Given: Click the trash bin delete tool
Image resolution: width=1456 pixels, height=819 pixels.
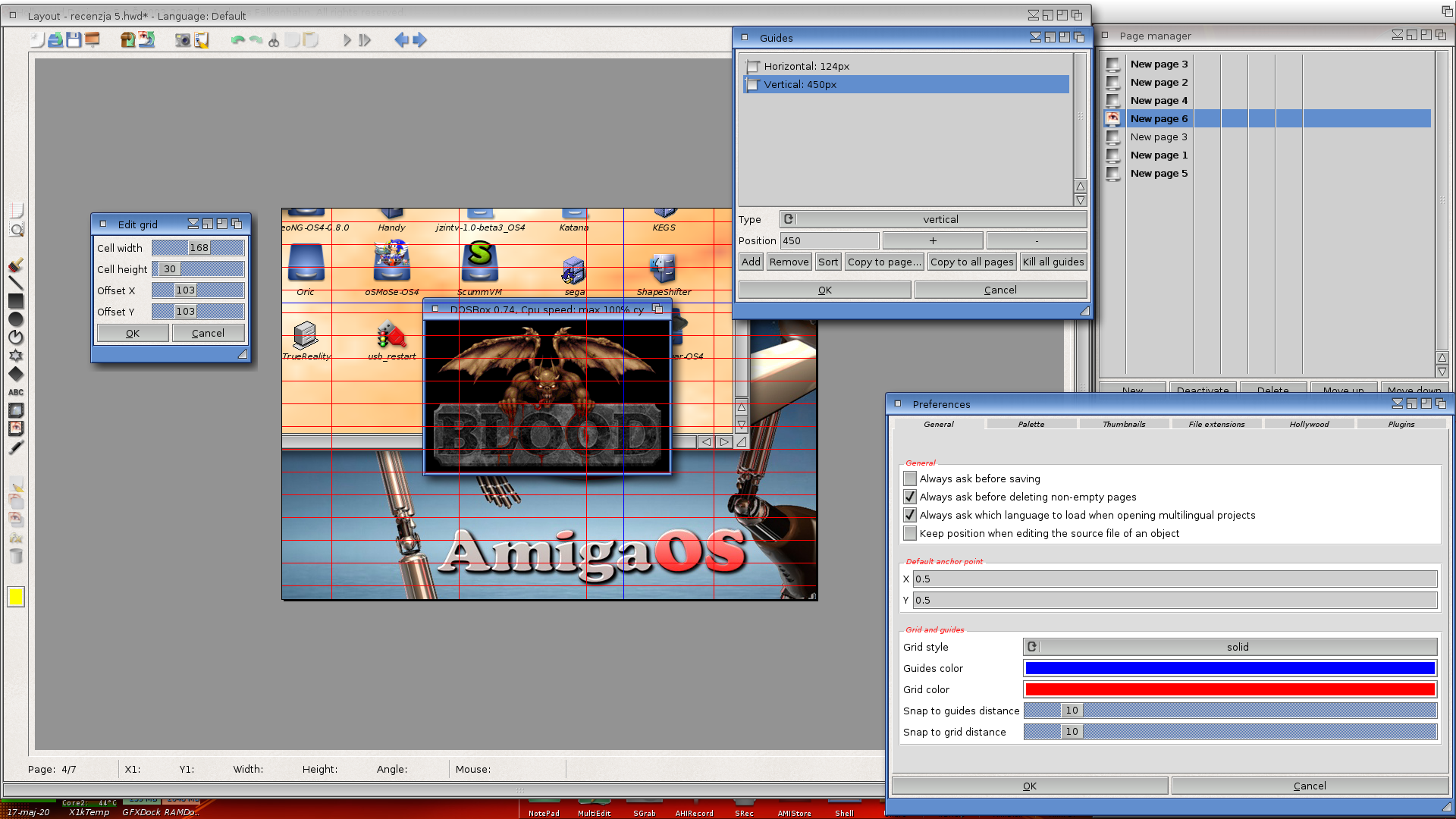Looking at the screenshot, I should (x=16, y=556).
